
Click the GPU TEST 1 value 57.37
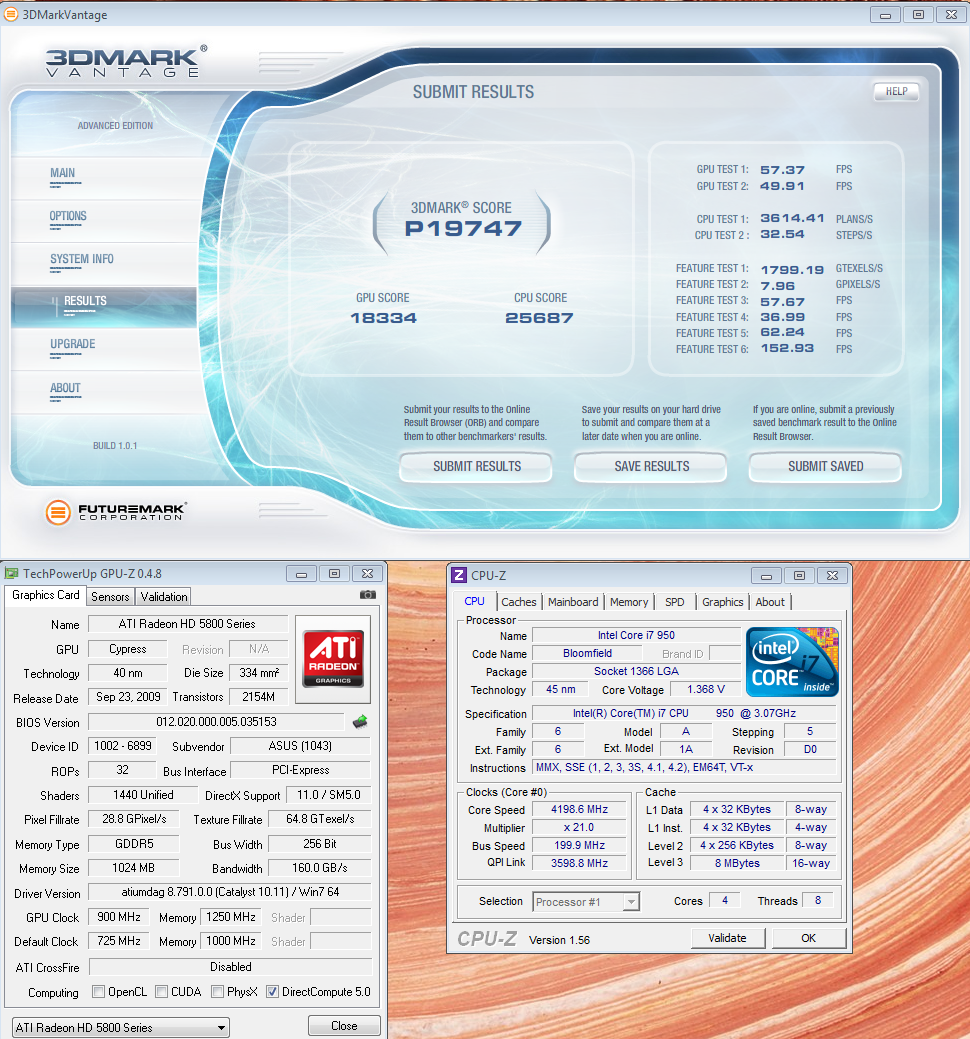(x=782, y=170)
